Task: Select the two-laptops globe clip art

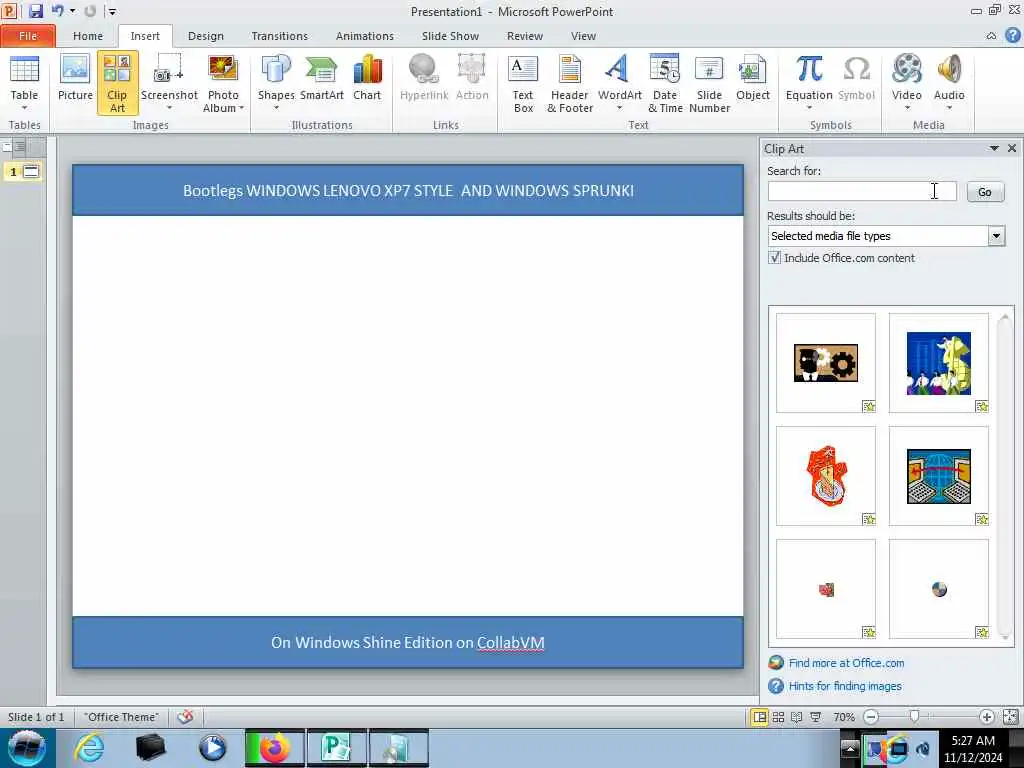Action: 938,476
